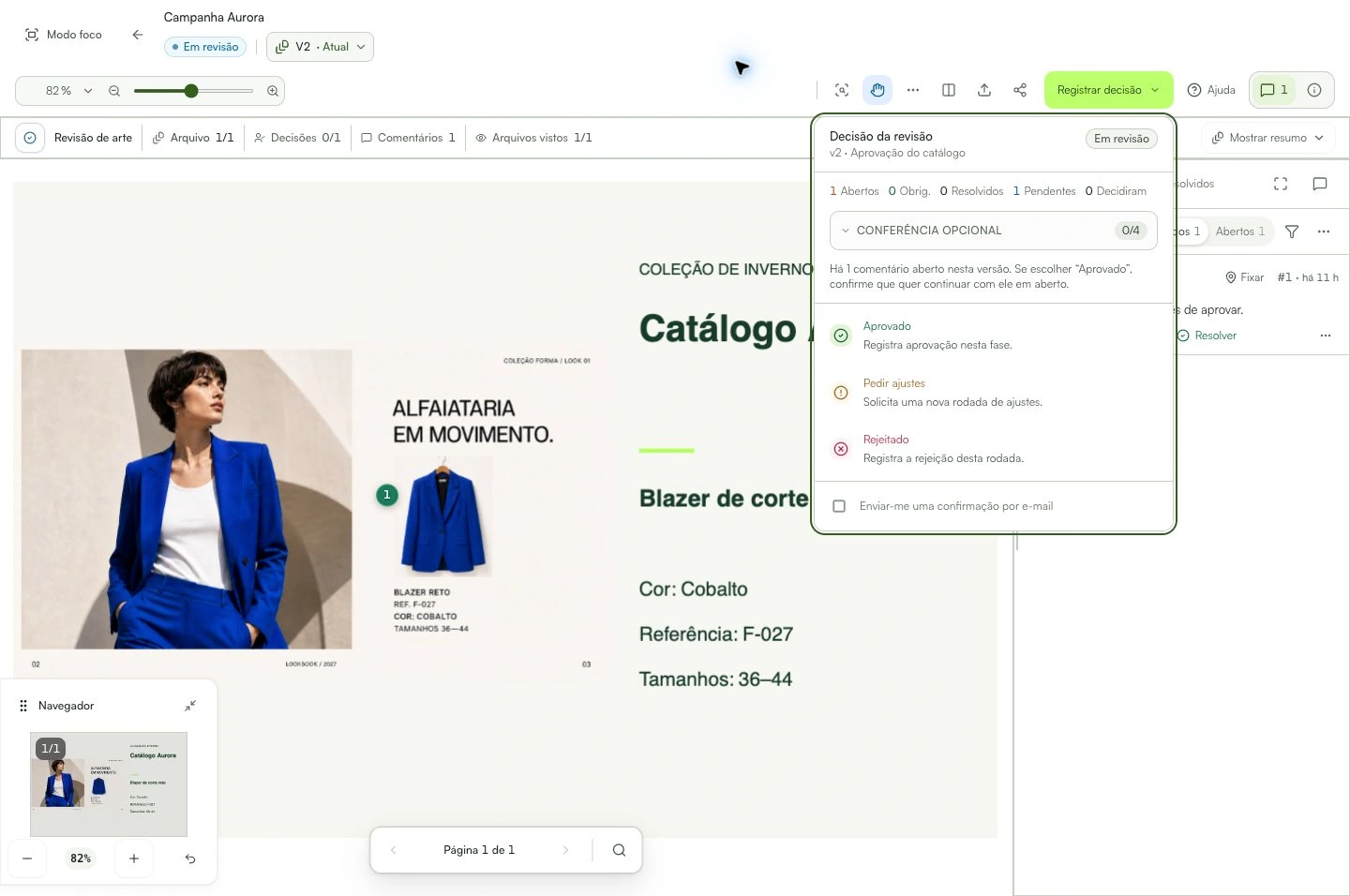
Task: Click the Arquivos vistos 1/1 item
Action: pyautogui.click(x=533, y=138)
